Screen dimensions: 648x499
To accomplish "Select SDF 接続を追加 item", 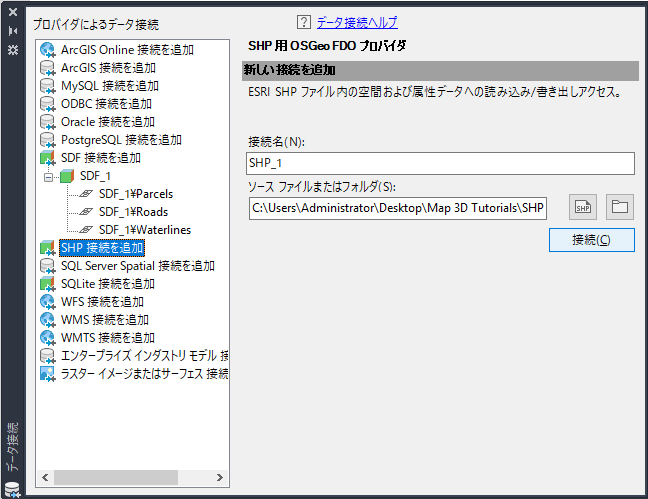I will click(x=101, y=158).
